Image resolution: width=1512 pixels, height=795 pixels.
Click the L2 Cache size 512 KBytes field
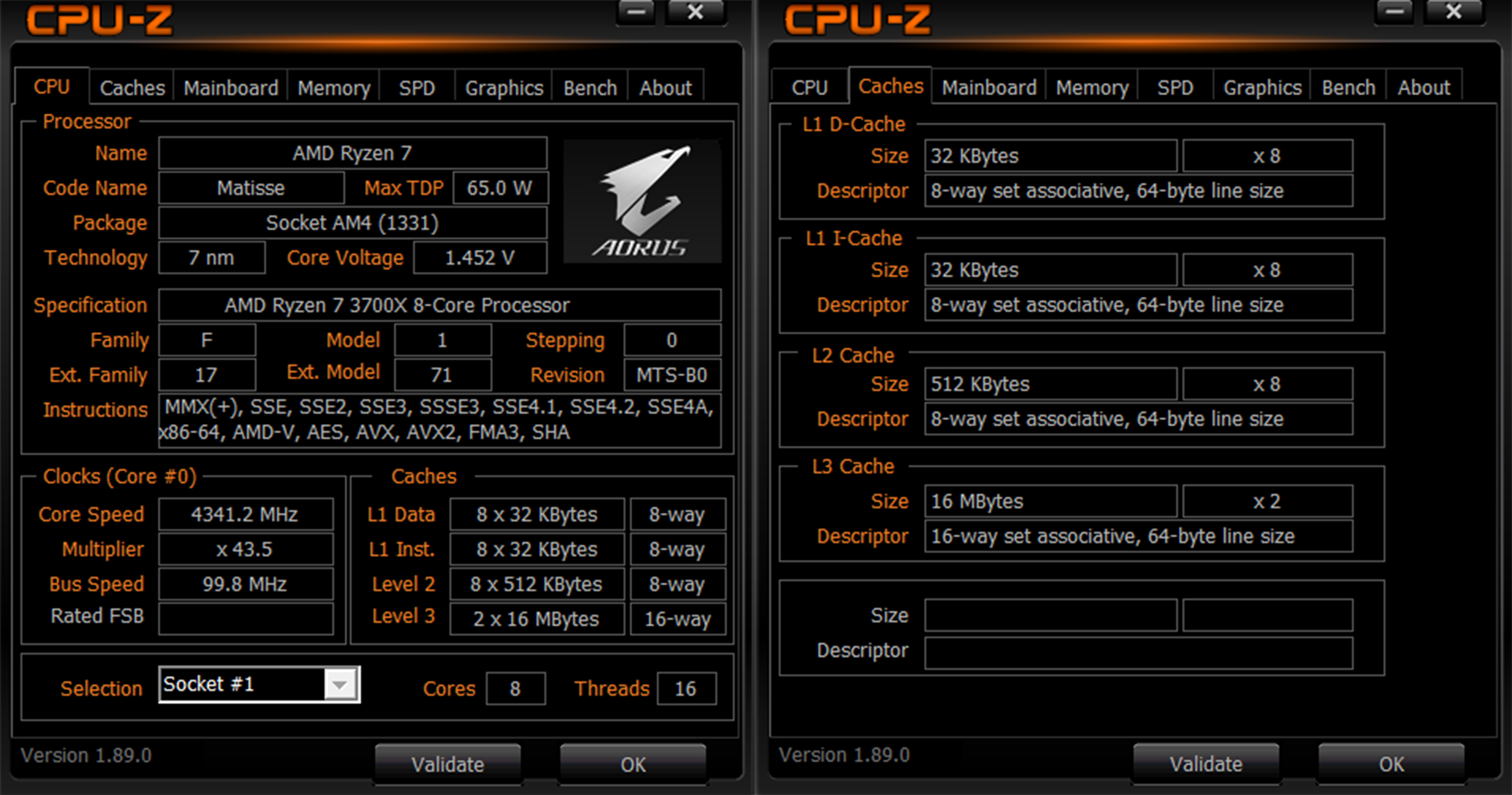point(1051,384)
